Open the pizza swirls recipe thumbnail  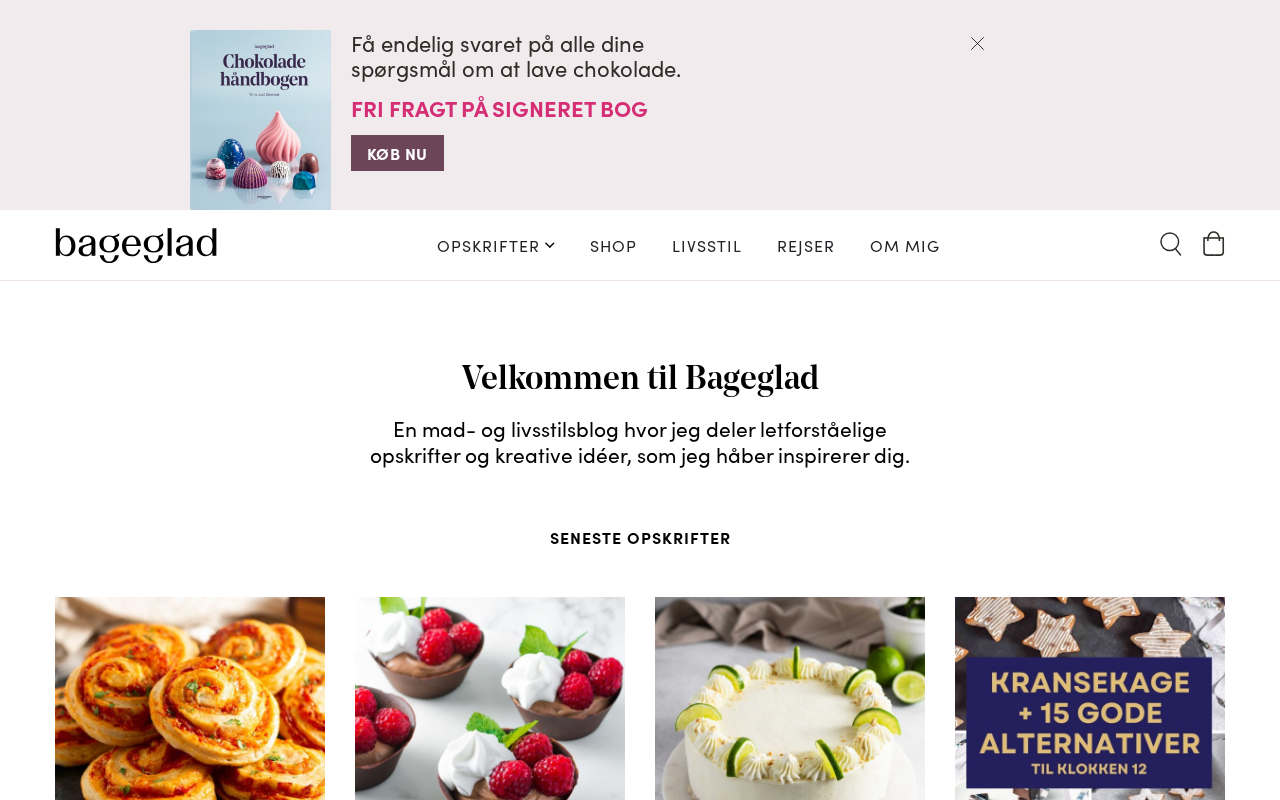[x=190, y=698]
